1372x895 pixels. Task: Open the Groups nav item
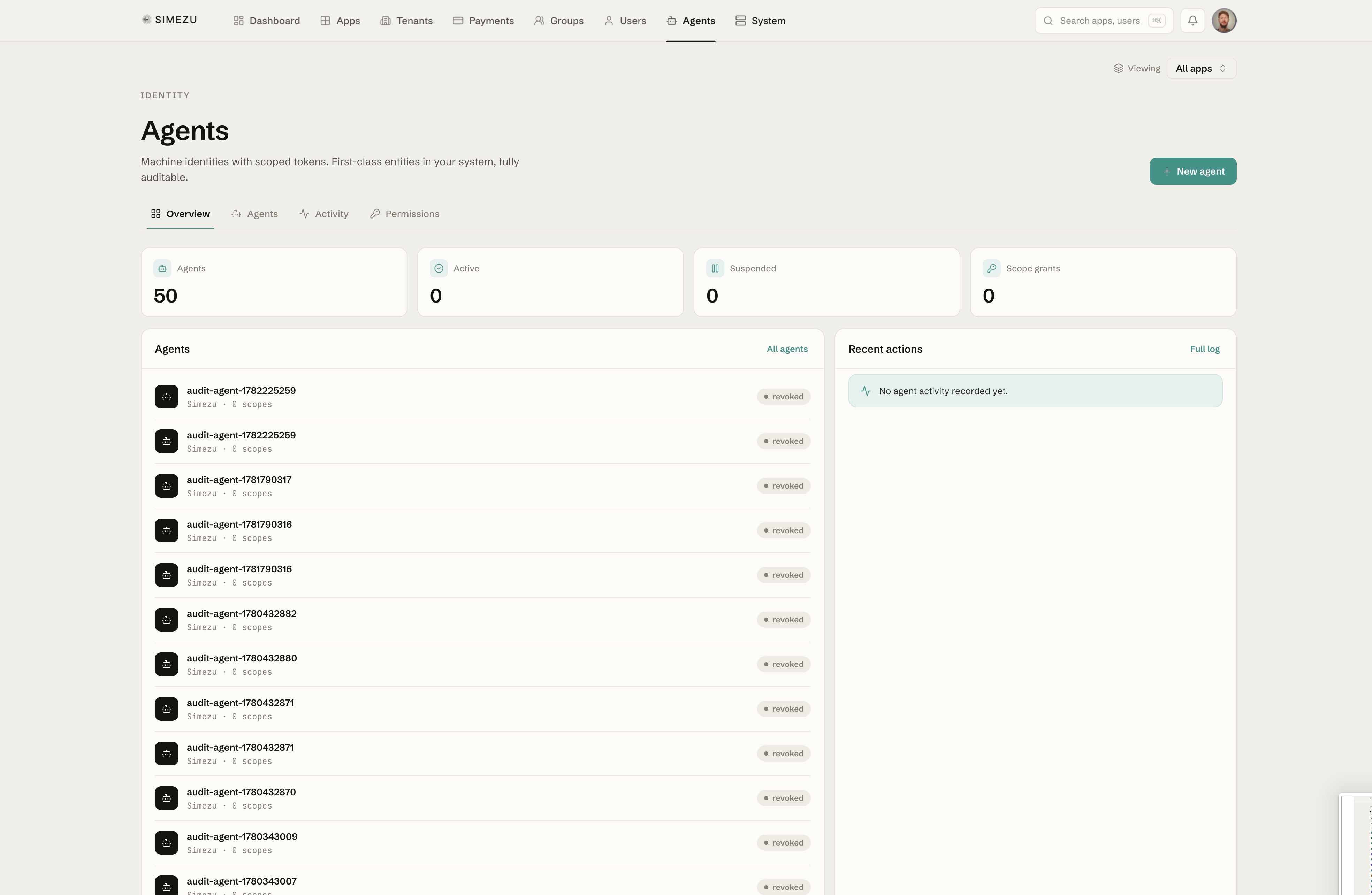tap(559, 21)
